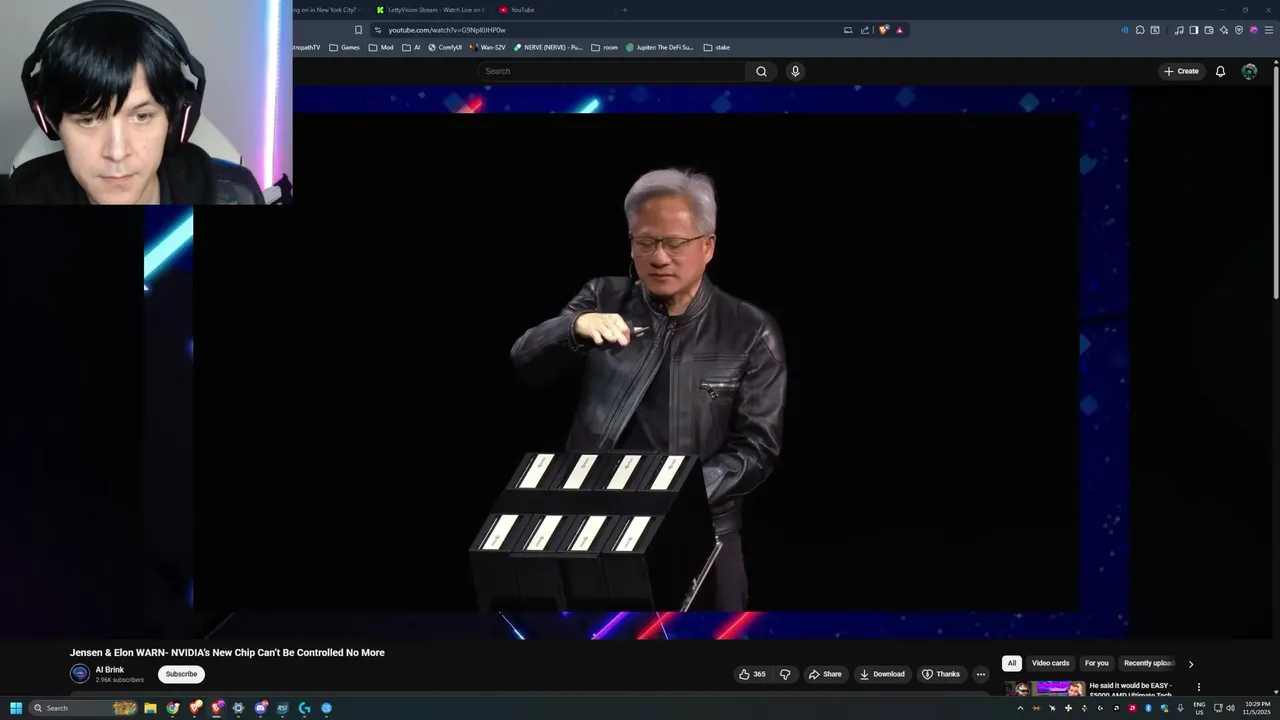
Task: Click the address bar URL
Action: coord(447,30)
